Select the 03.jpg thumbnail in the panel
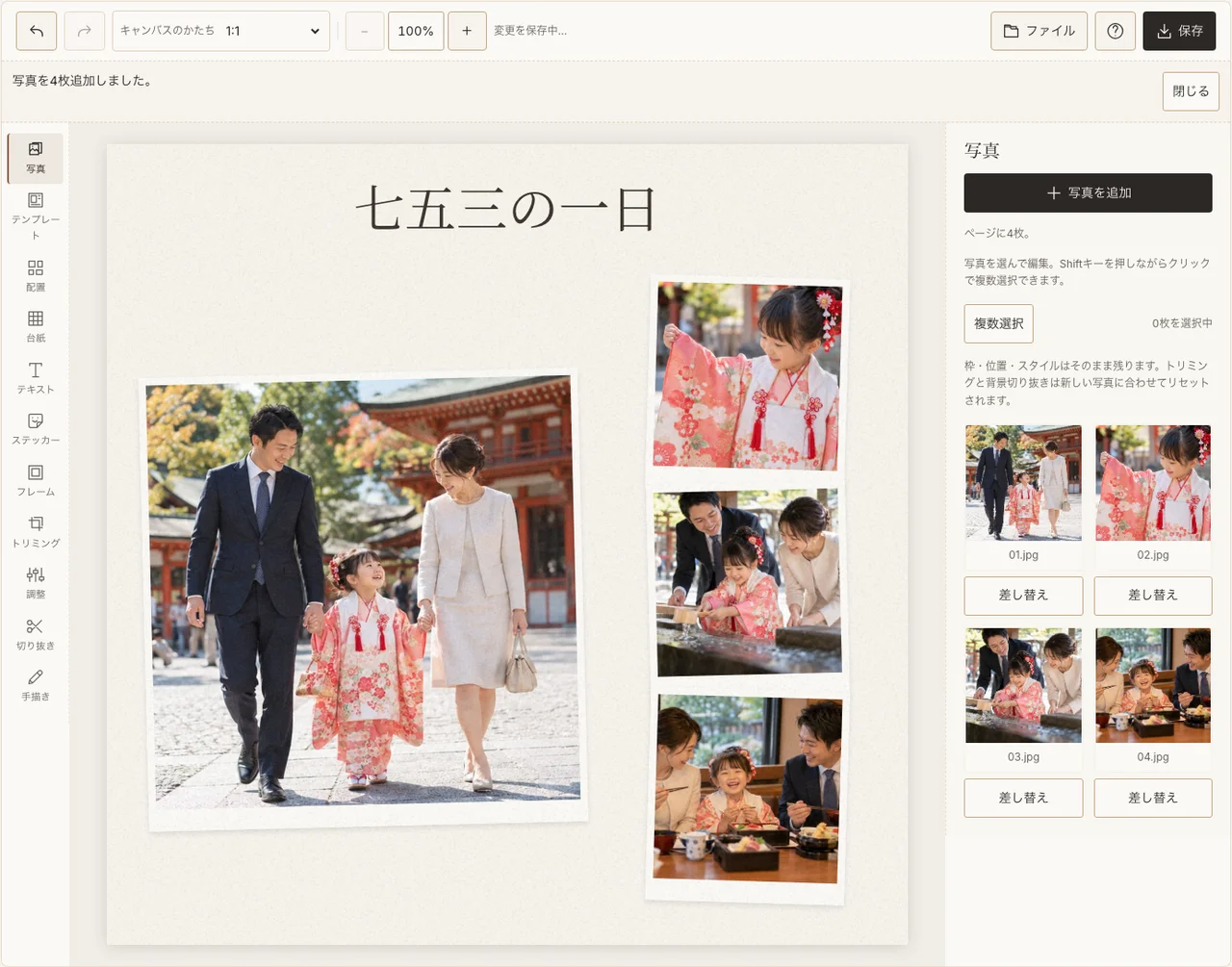 [x=1023, y=685]
